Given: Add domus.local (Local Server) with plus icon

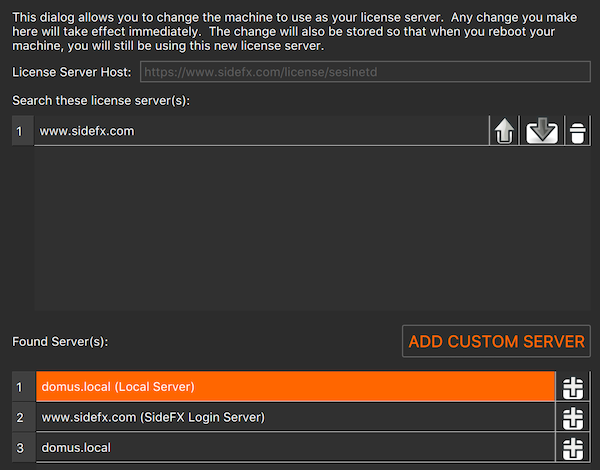Looking at the screenshot, I should point(573,387).
